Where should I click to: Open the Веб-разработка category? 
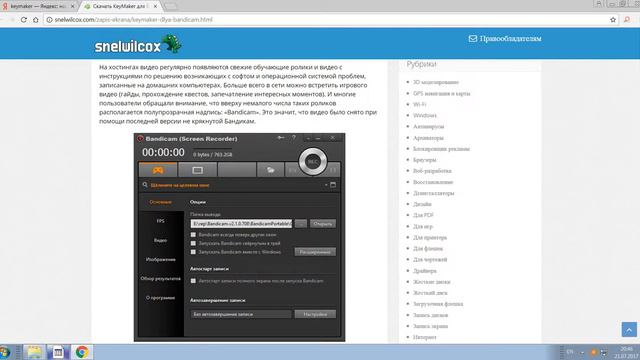point(432,171)
